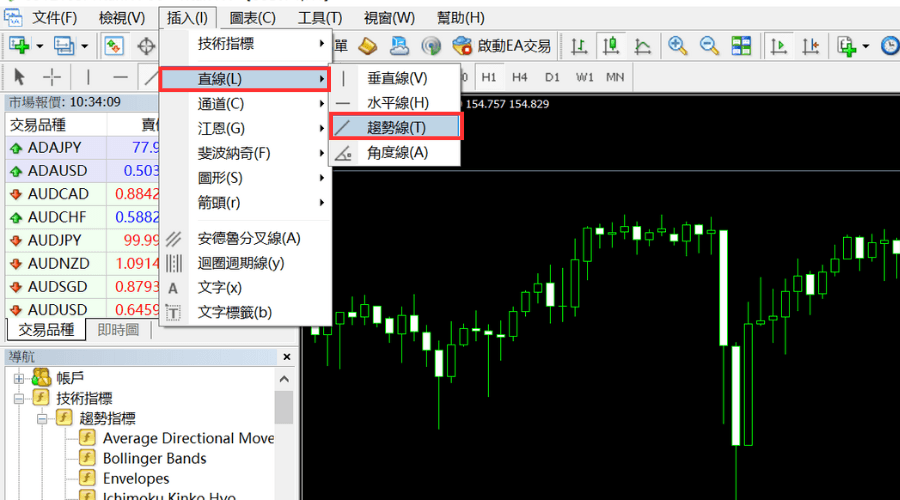900x500 pixels.
Task: Open the 圖表(C) menu
Action: tap(252, 17)
